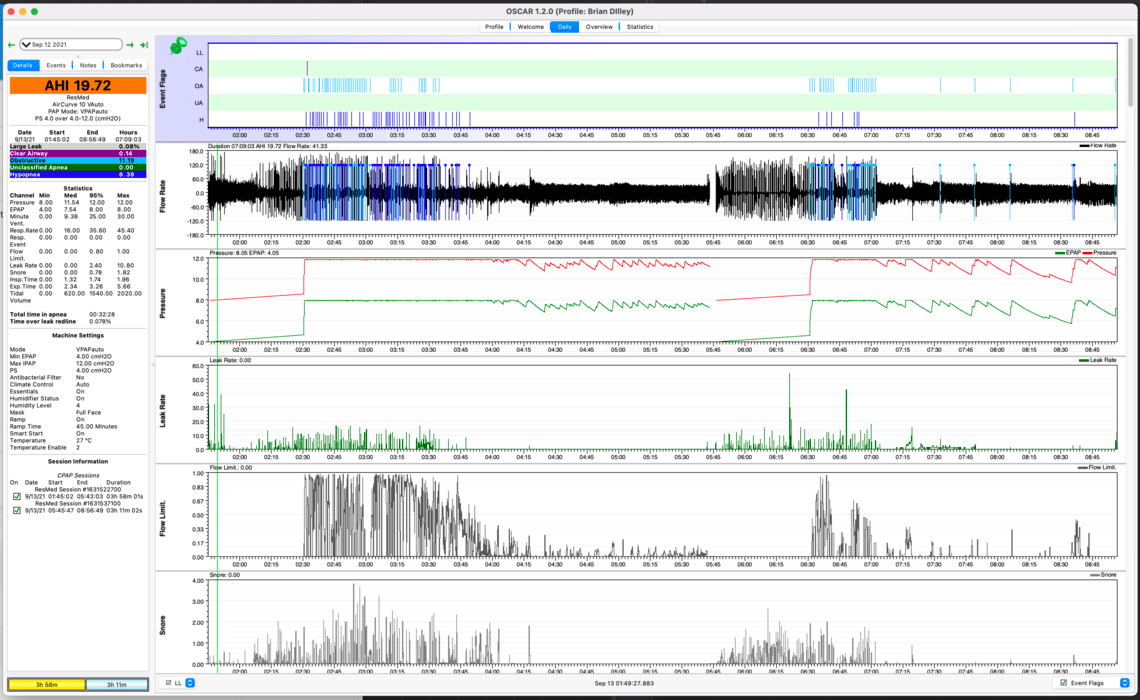Toggle the Event Flags checkbox in the status bar
1140x700 pixels.
click(x=1063, y=683)
